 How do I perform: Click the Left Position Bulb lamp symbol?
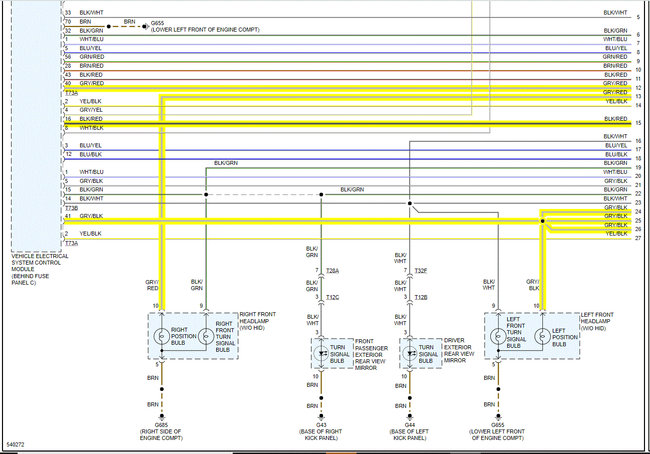pos(542,336)
